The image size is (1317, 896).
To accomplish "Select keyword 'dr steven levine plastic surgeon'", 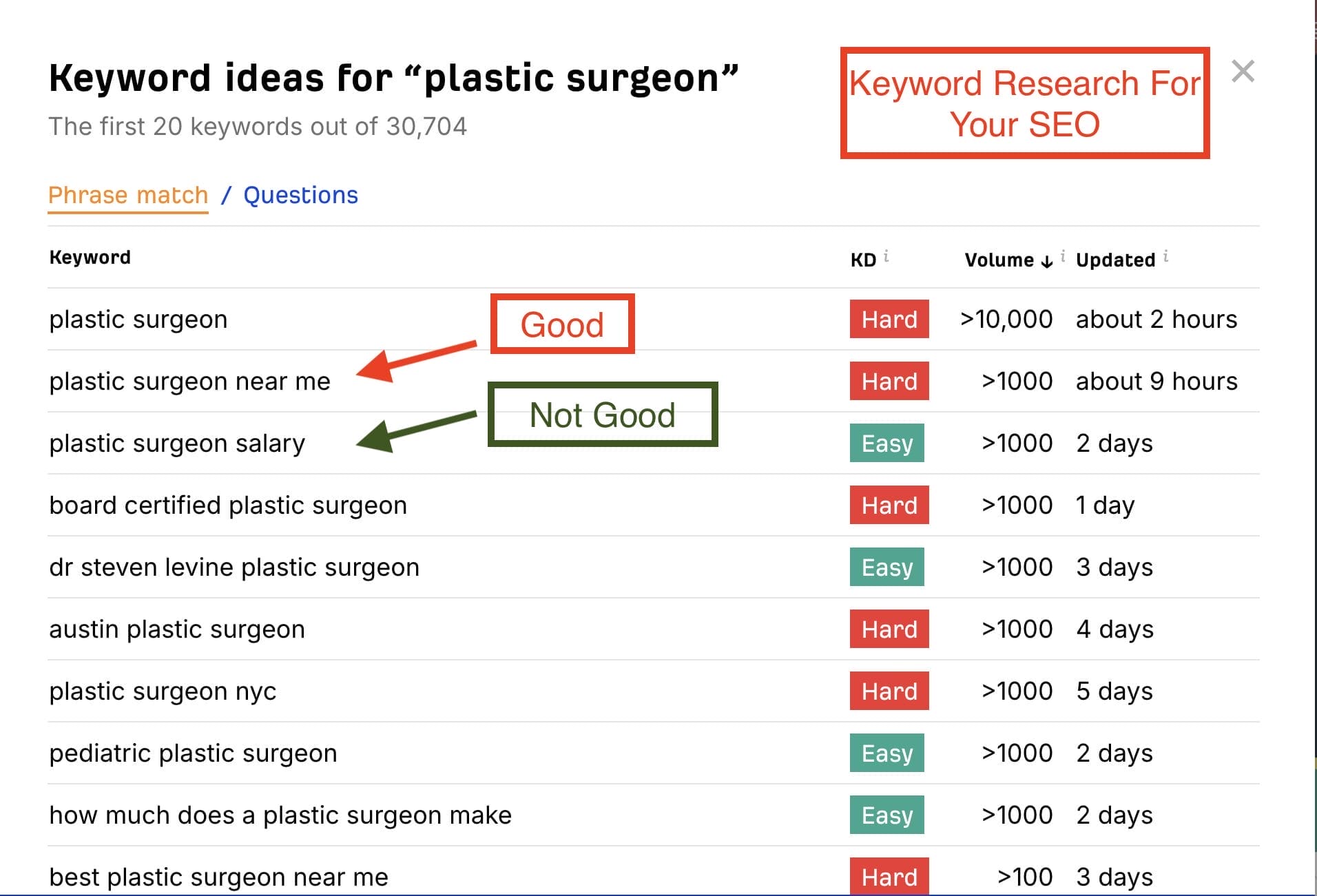I will coord(234,567).
